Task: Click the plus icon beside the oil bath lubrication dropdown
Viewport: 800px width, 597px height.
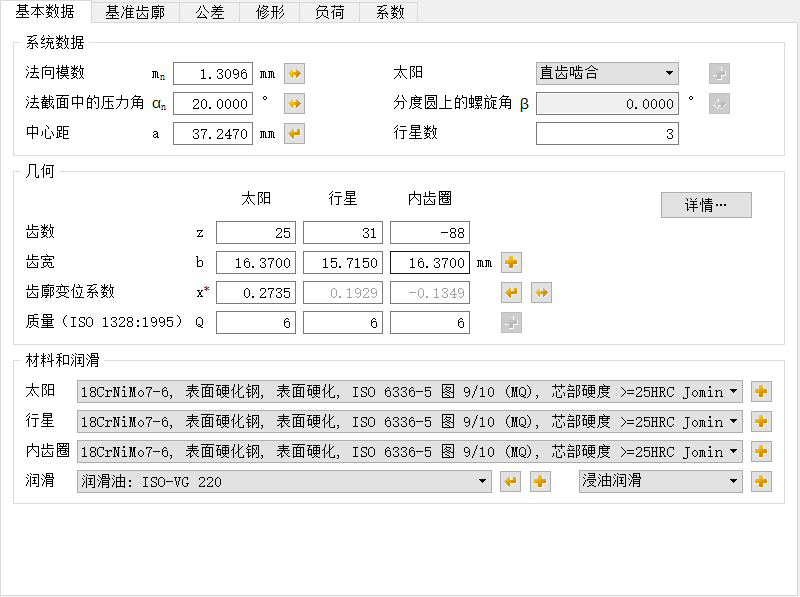Action: pos(761,481)
